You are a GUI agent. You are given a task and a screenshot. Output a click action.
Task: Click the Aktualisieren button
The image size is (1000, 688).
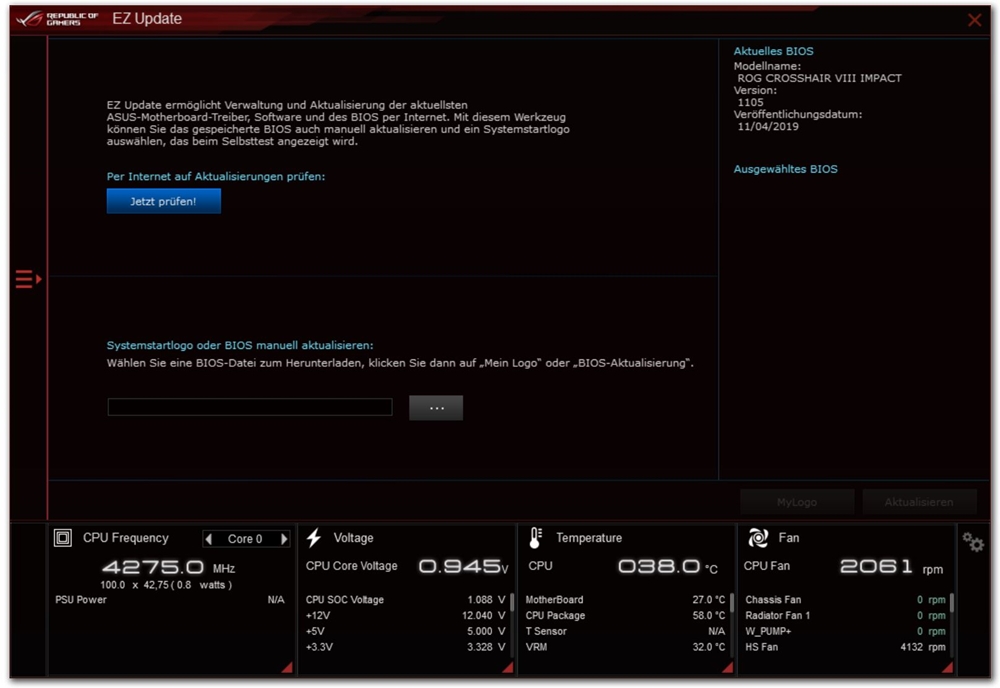coord(919,502)
